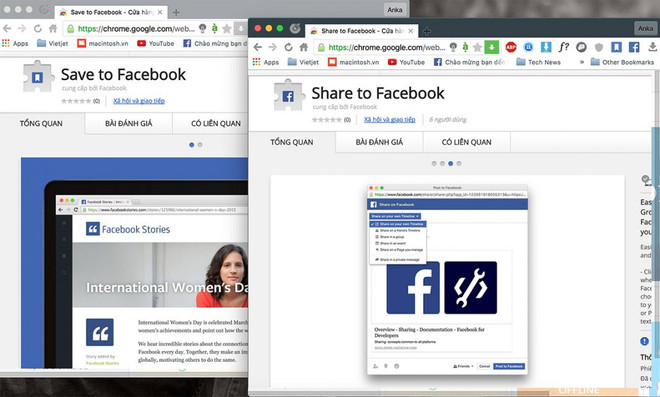Select fourth carousel dot in Share to Facebook window
The width and height of the screenshot is (660, 397).
[459, 163]
